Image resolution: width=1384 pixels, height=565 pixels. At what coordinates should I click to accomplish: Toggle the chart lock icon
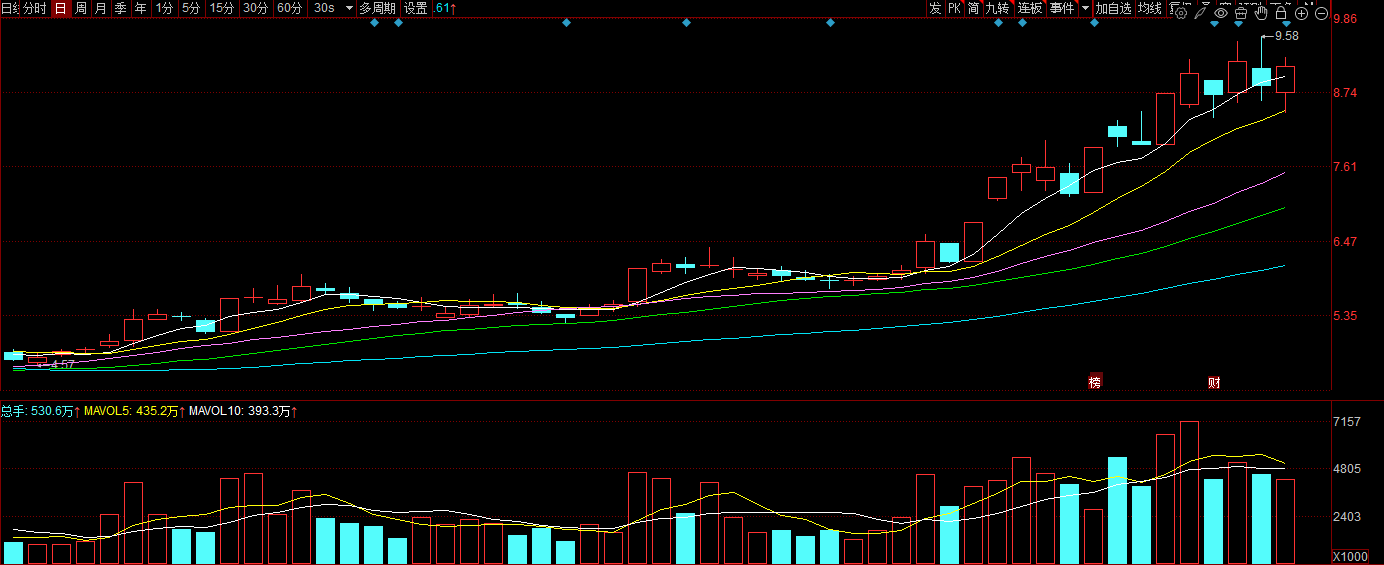1281,13
